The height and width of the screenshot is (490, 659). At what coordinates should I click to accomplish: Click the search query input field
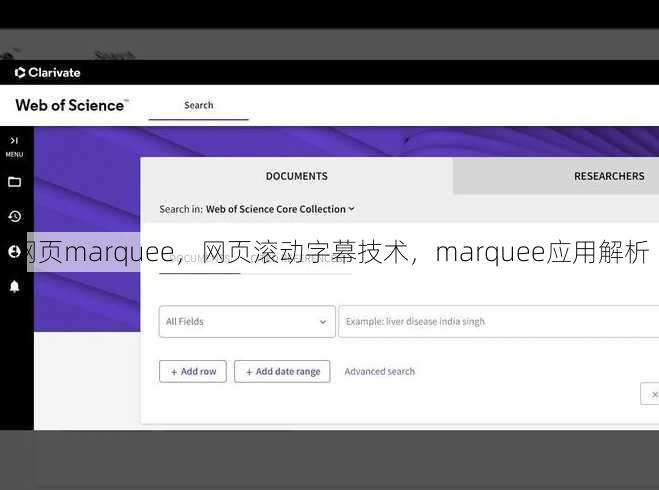tap(499, 321)
